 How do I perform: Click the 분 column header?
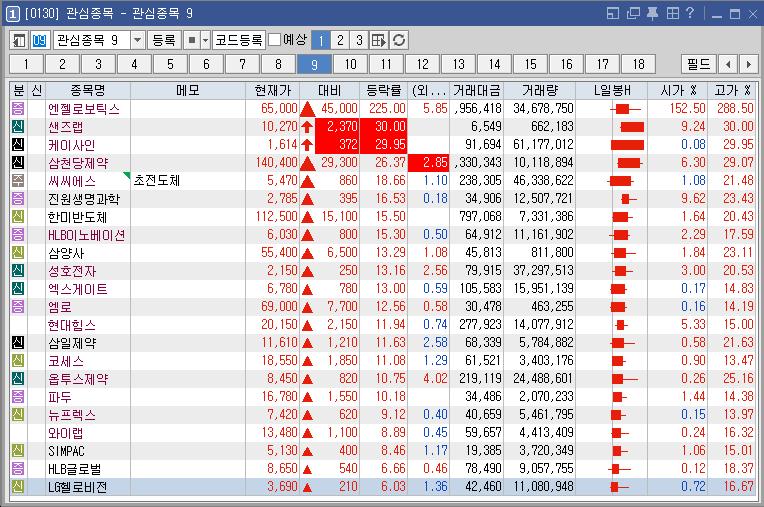[19, 90]
